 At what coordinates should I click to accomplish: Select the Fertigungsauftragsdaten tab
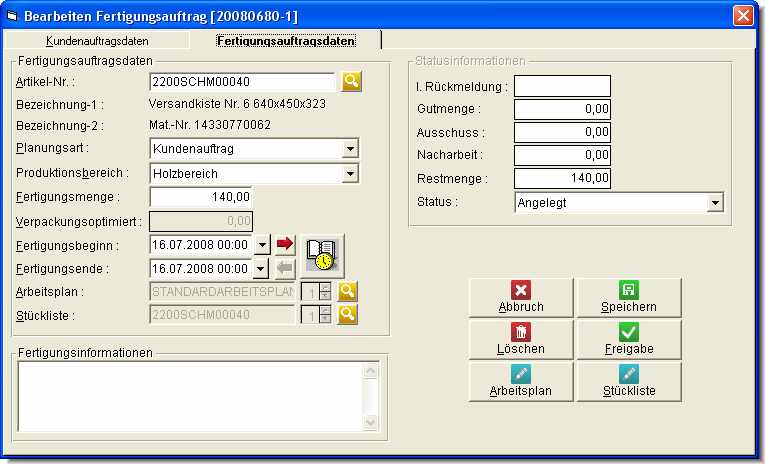coord(286,41)
